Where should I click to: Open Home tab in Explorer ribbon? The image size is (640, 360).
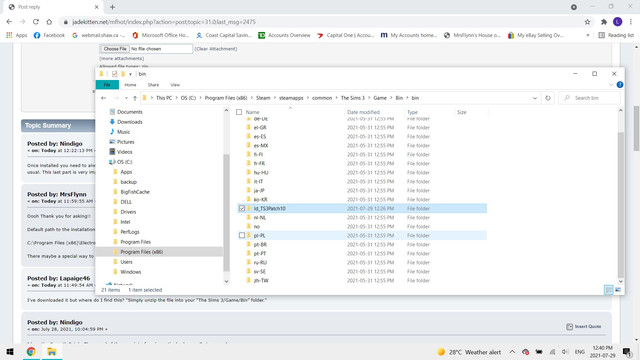click(x=130, y=84)
